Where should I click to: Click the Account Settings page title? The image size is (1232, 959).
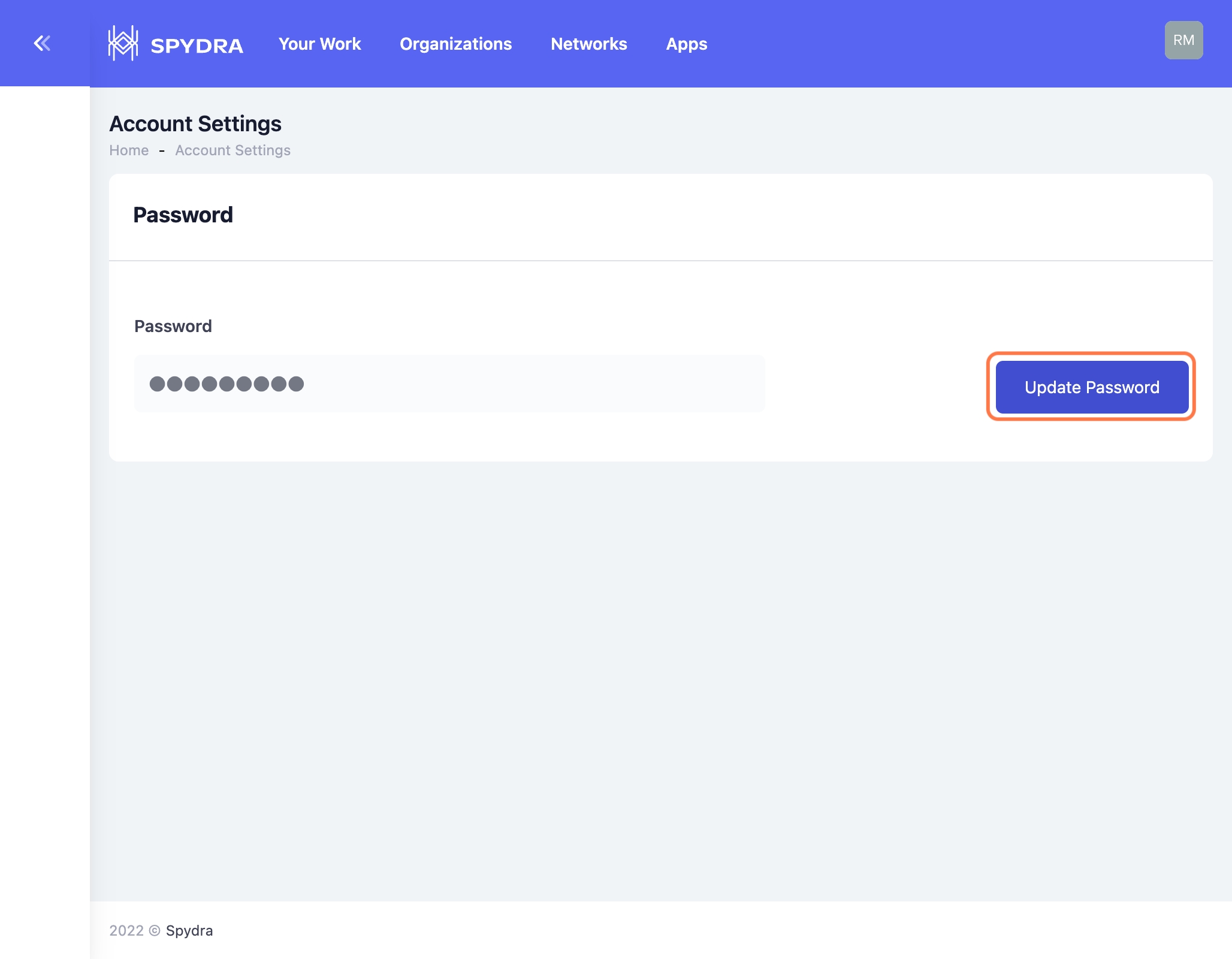click(x=195, y=123)
